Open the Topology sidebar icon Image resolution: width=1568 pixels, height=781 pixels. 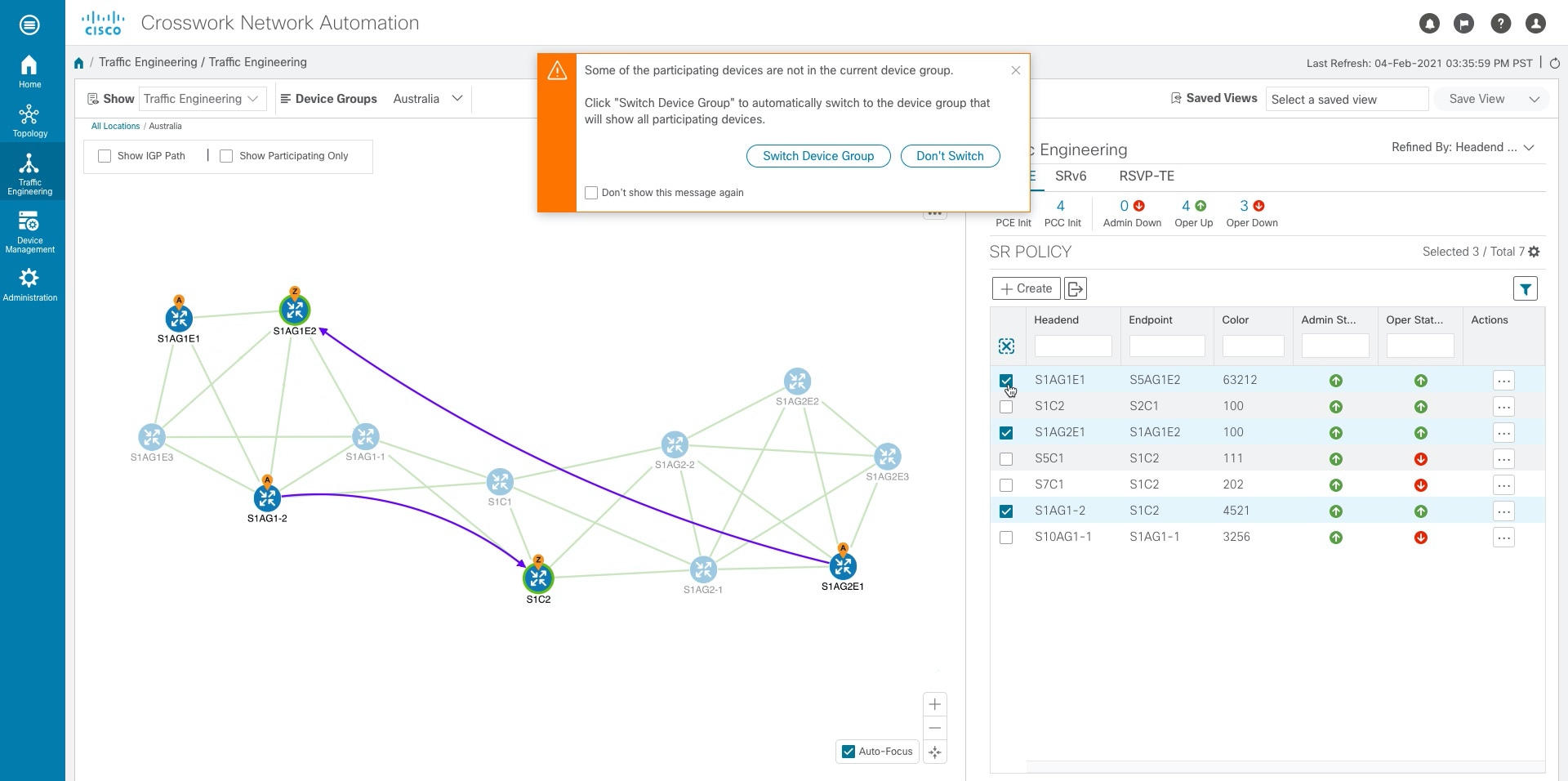pyautogui.click(x=29, y=120)
